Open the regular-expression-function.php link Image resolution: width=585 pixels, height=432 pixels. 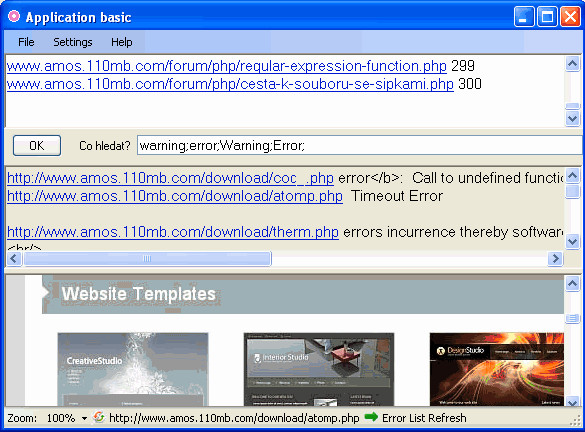[227, 66]
